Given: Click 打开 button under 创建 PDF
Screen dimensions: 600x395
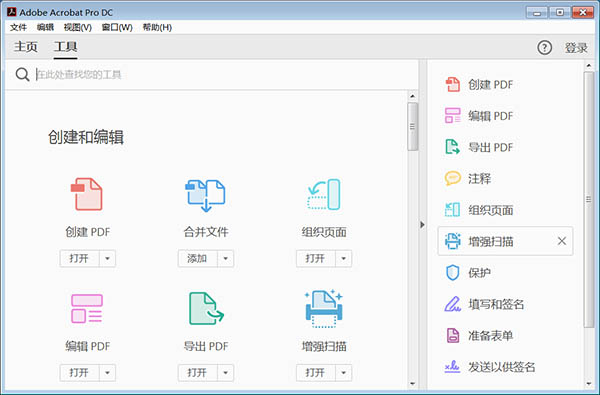Looking at the screenshot, I should 79,258.
